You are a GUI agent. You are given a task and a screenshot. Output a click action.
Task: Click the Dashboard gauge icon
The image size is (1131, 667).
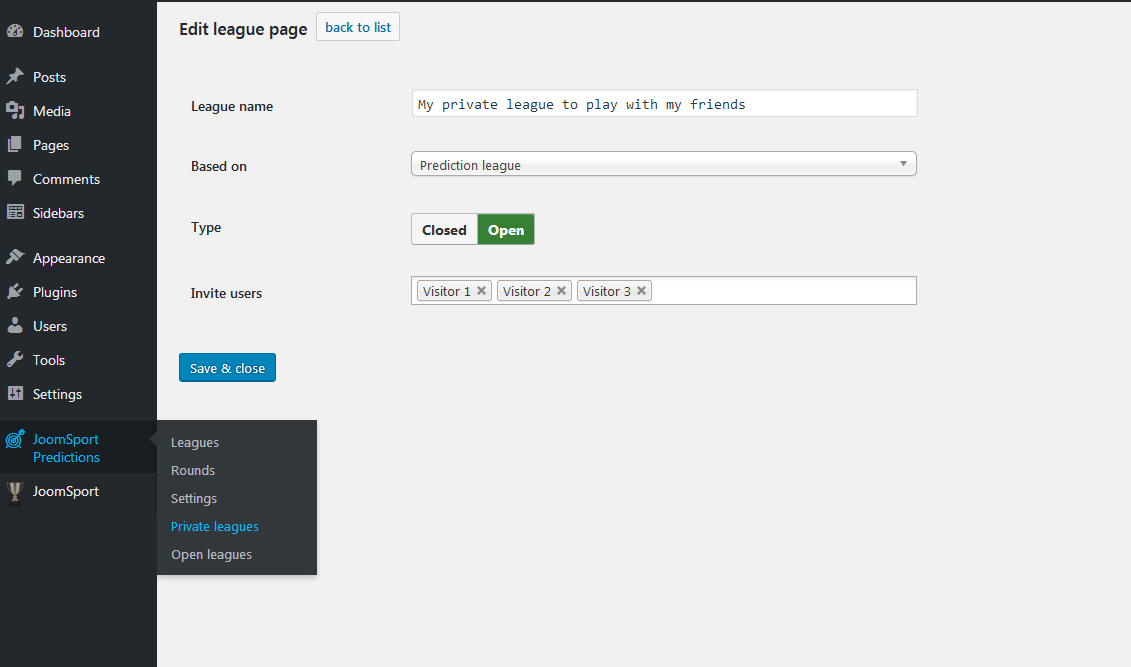(15, 31)
